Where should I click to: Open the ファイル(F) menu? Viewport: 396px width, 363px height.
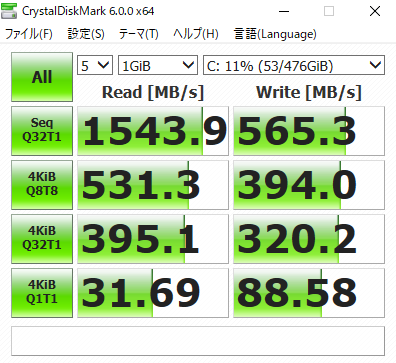(29, 34)
